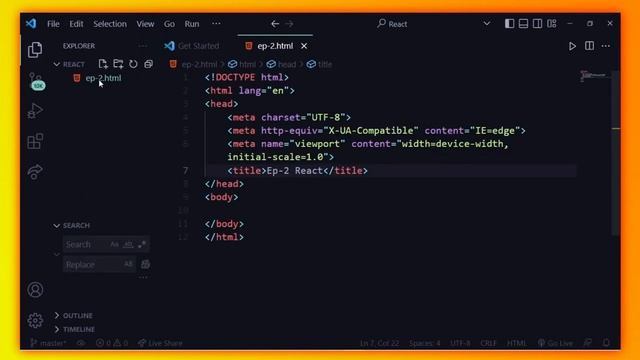Open the Source Control view
The width and height of the screenshot is (640, 360).
pos(36,81)
